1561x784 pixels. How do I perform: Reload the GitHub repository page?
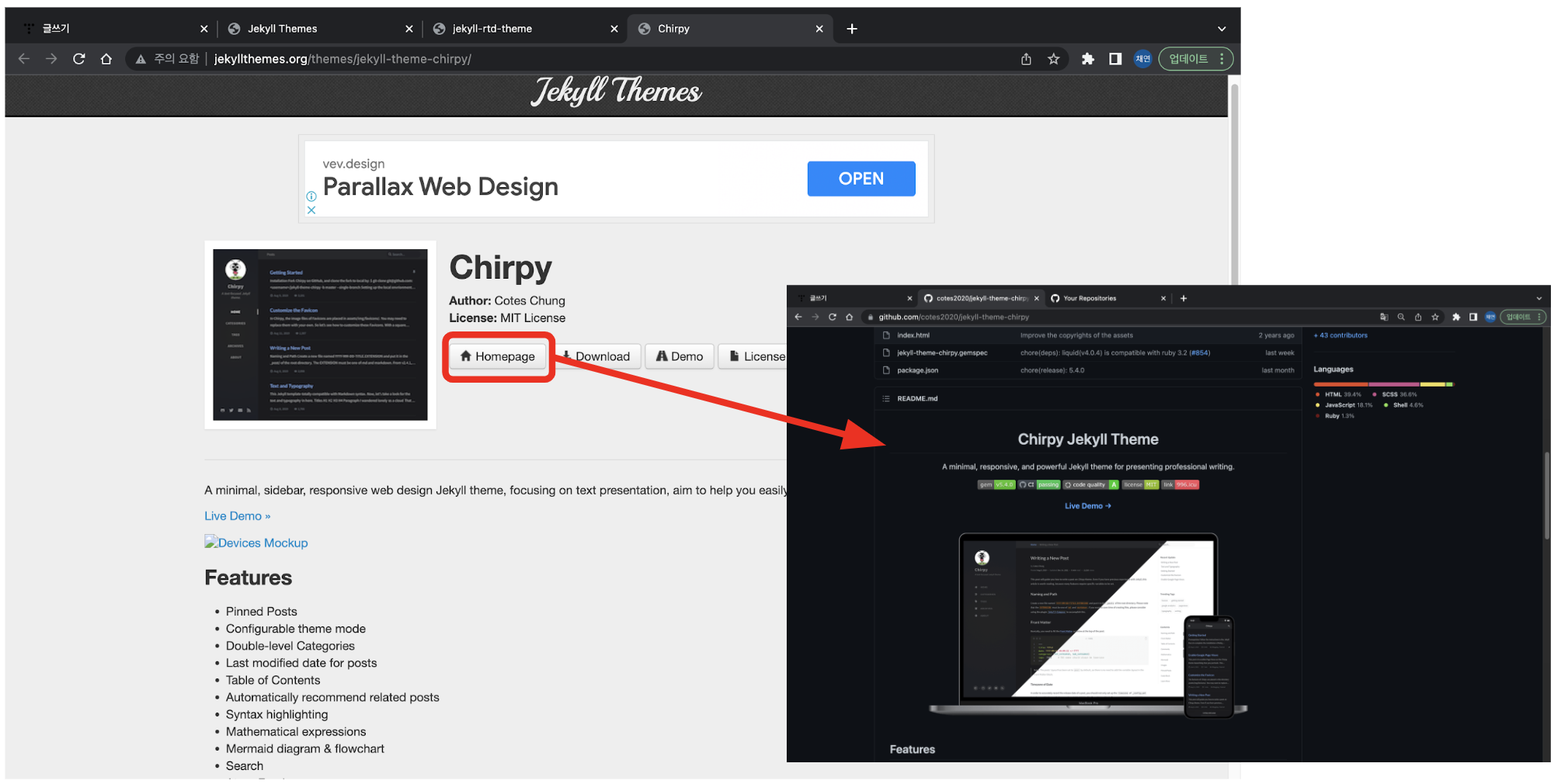coord(833,317)
